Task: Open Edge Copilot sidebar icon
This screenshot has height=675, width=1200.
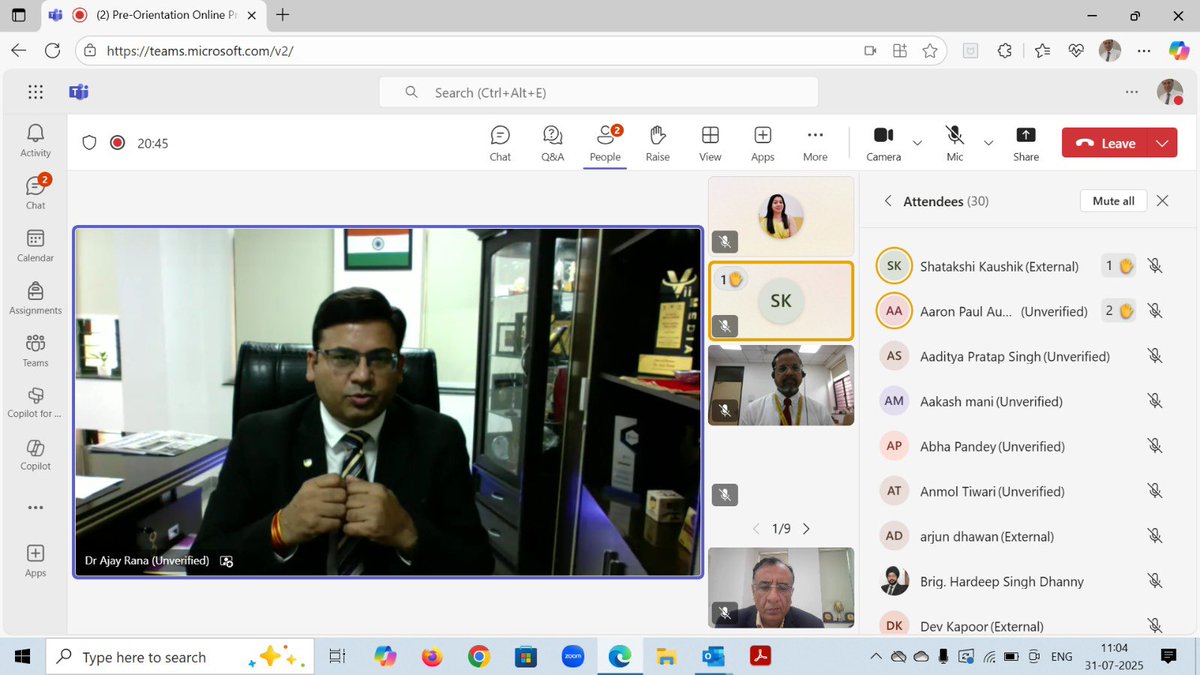Action: [x=1179, y=50]
